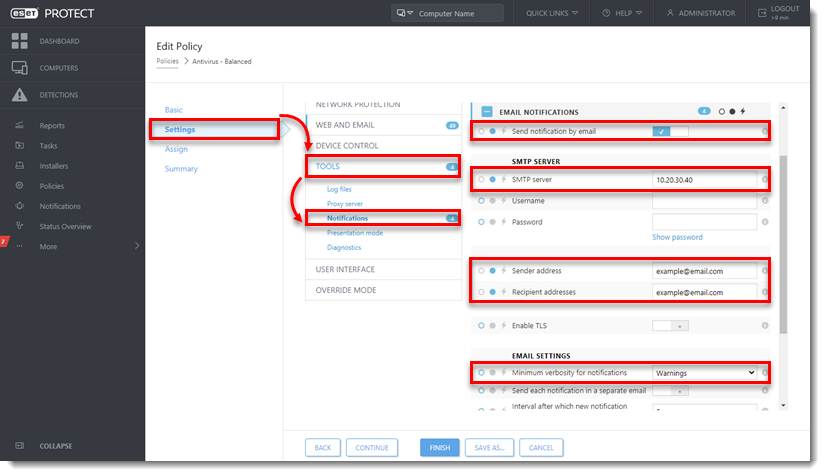Click the Collapse sidebar icon
This screenshot has width=825, height=476.
click(19, 445)
